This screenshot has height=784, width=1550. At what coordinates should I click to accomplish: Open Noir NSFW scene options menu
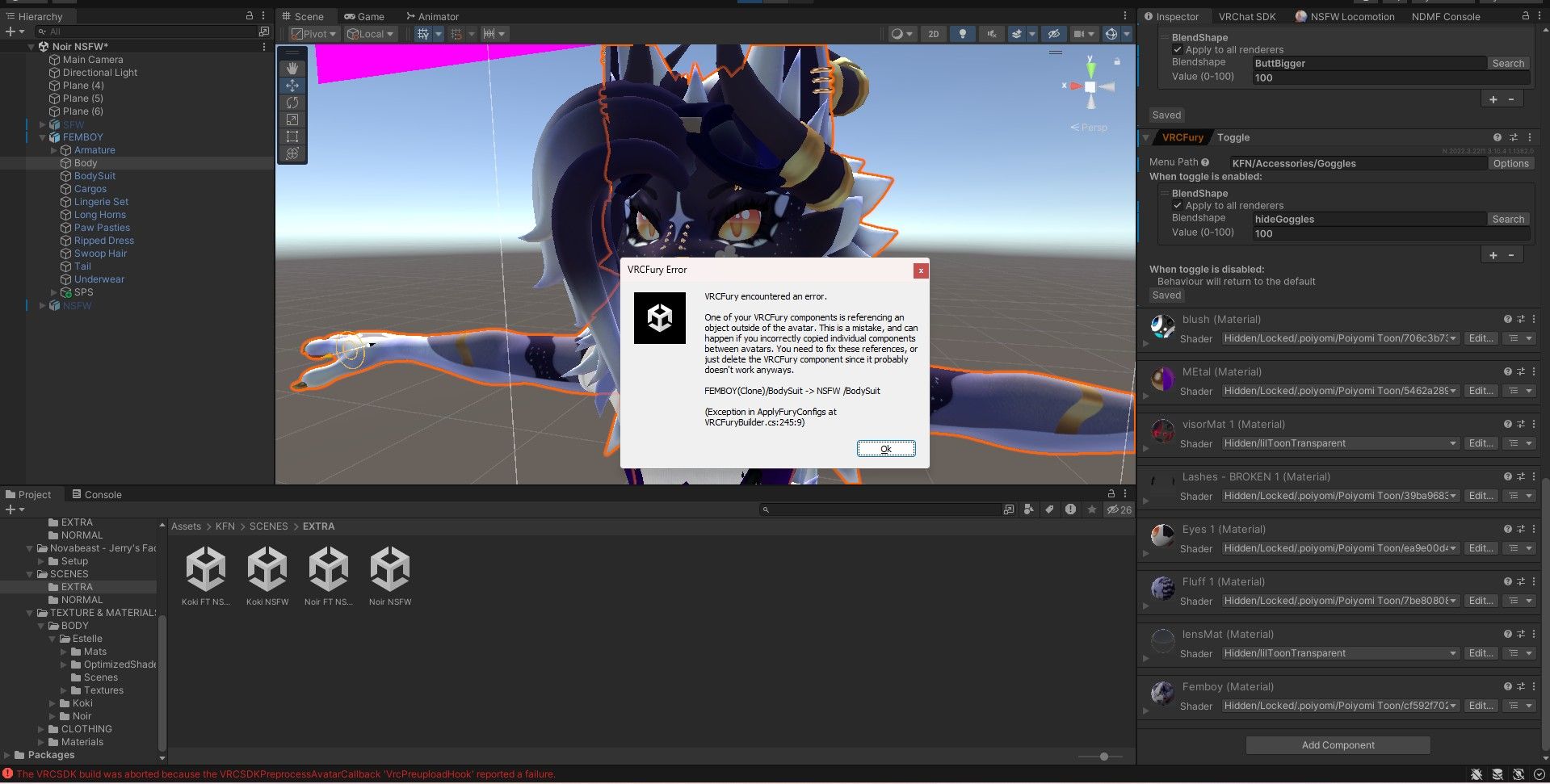(263, 47)
